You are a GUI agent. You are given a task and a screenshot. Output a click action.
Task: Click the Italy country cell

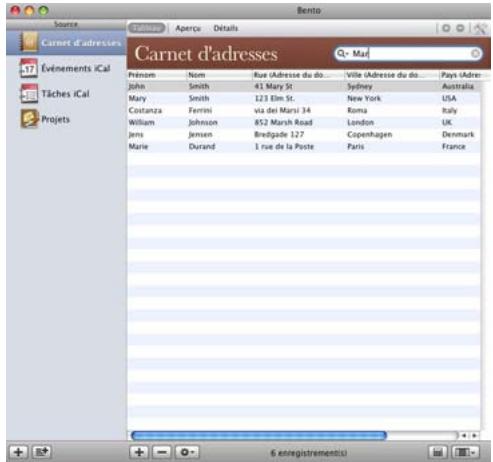(449, 110)
